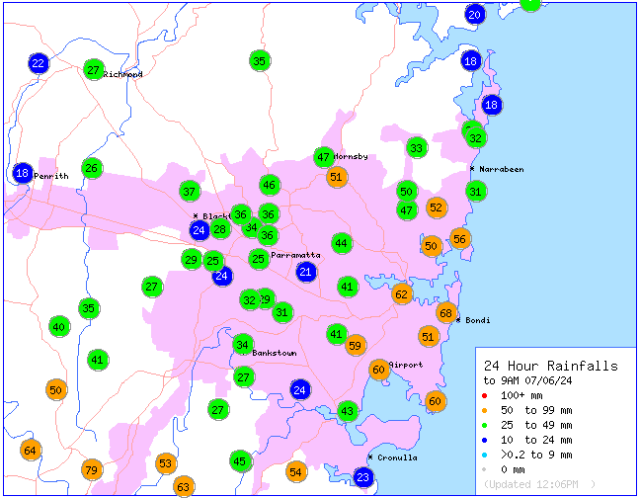
Task: Select the blue 23 marker near Cronulla
Action: click(x=364, y=478)
